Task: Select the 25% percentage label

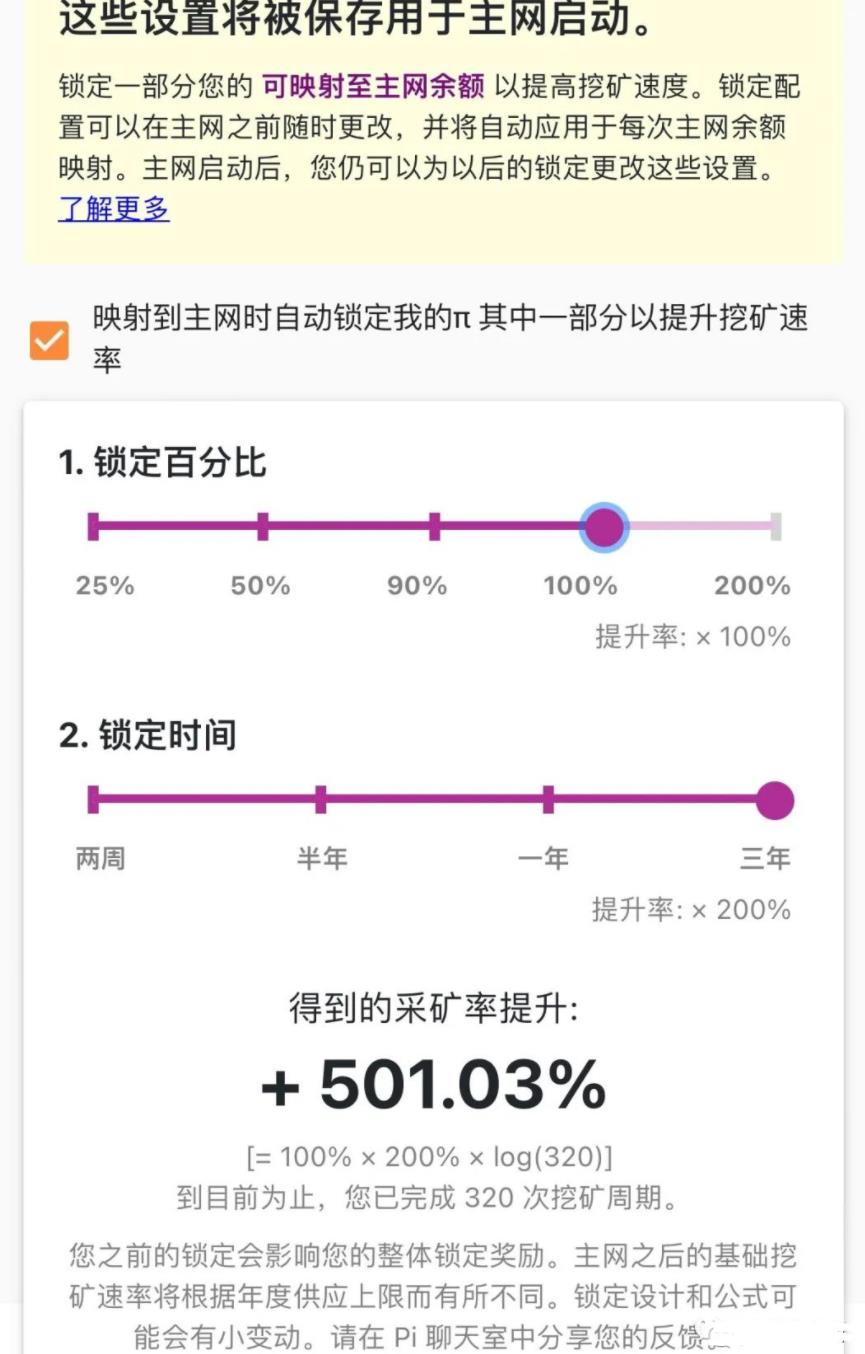Action: 105,586
